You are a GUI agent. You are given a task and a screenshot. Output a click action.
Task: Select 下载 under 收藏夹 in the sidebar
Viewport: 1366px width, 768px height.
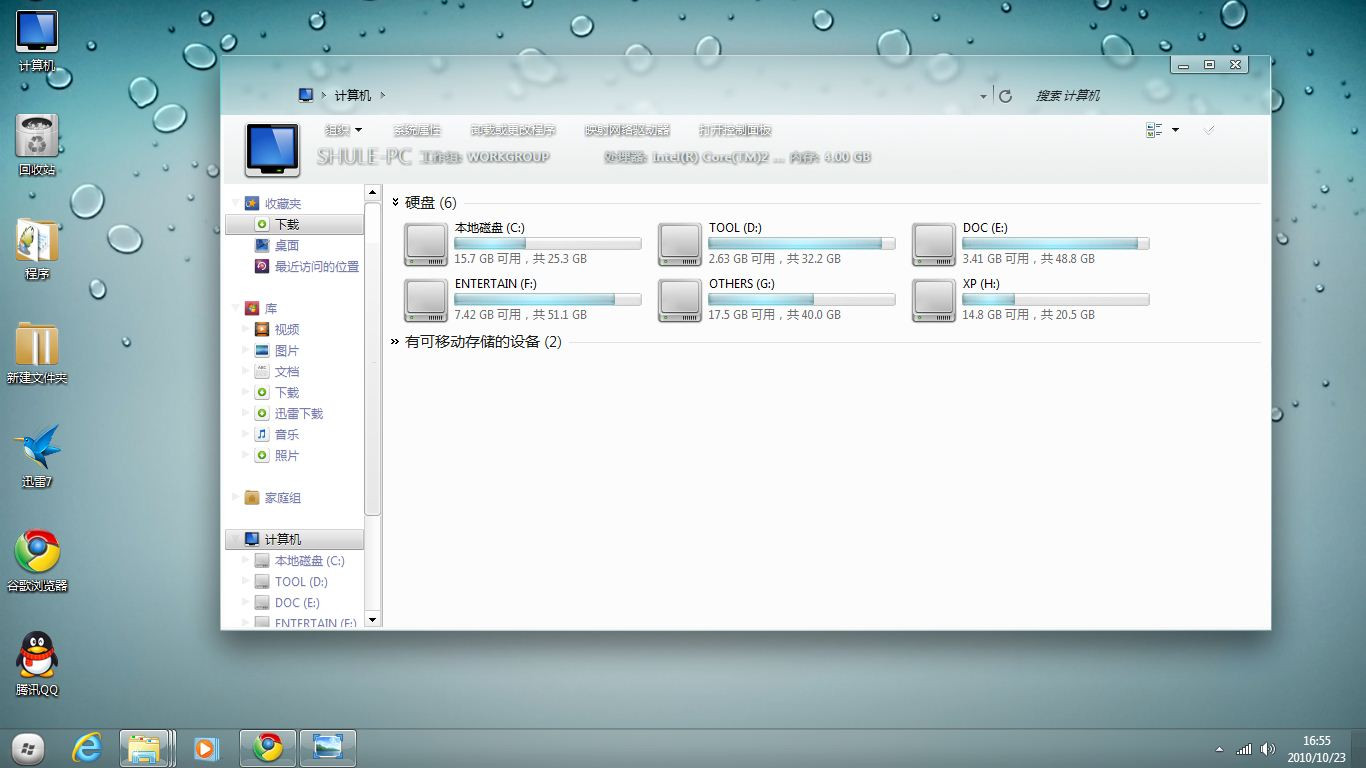[x=294, y=225]
